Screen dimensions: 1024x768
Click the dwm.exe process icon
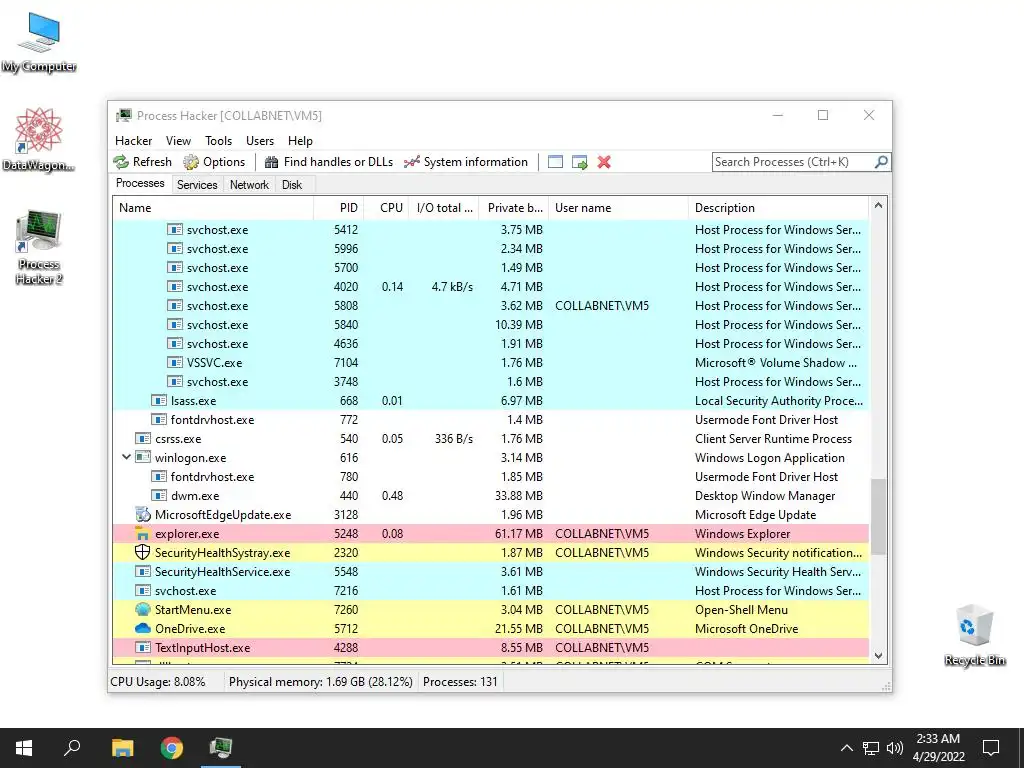coord(159,496)
